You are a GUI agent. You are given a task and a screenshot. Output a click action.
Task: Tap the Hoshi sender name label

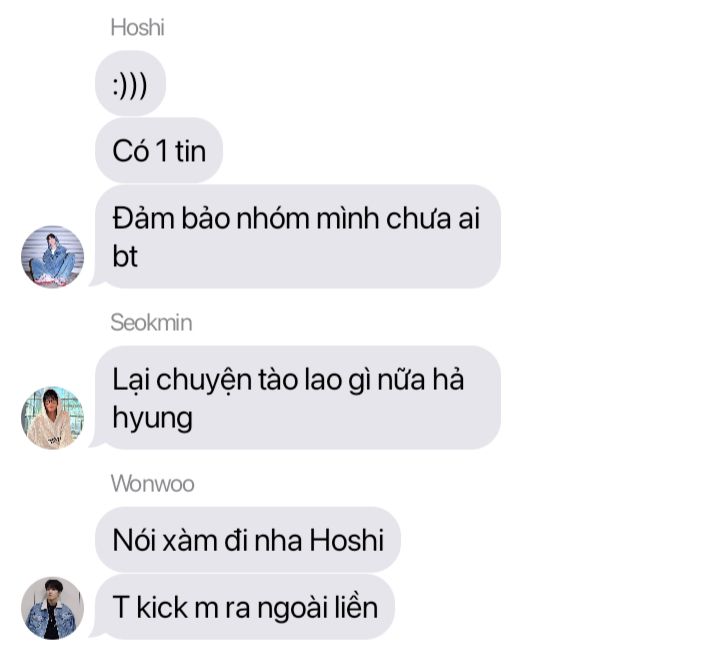click(x=137, y=28)
